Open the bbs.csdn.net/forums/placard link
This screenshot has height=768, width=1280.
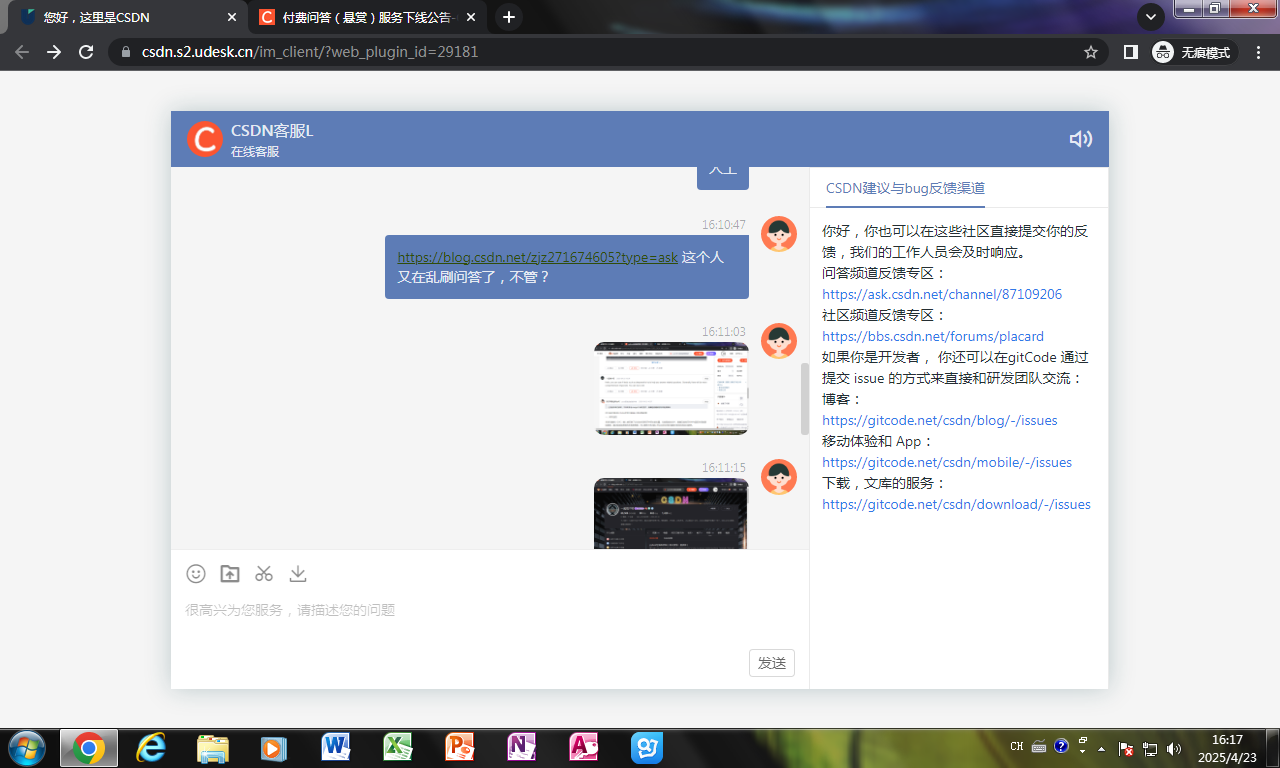click(x=933, y=336)
